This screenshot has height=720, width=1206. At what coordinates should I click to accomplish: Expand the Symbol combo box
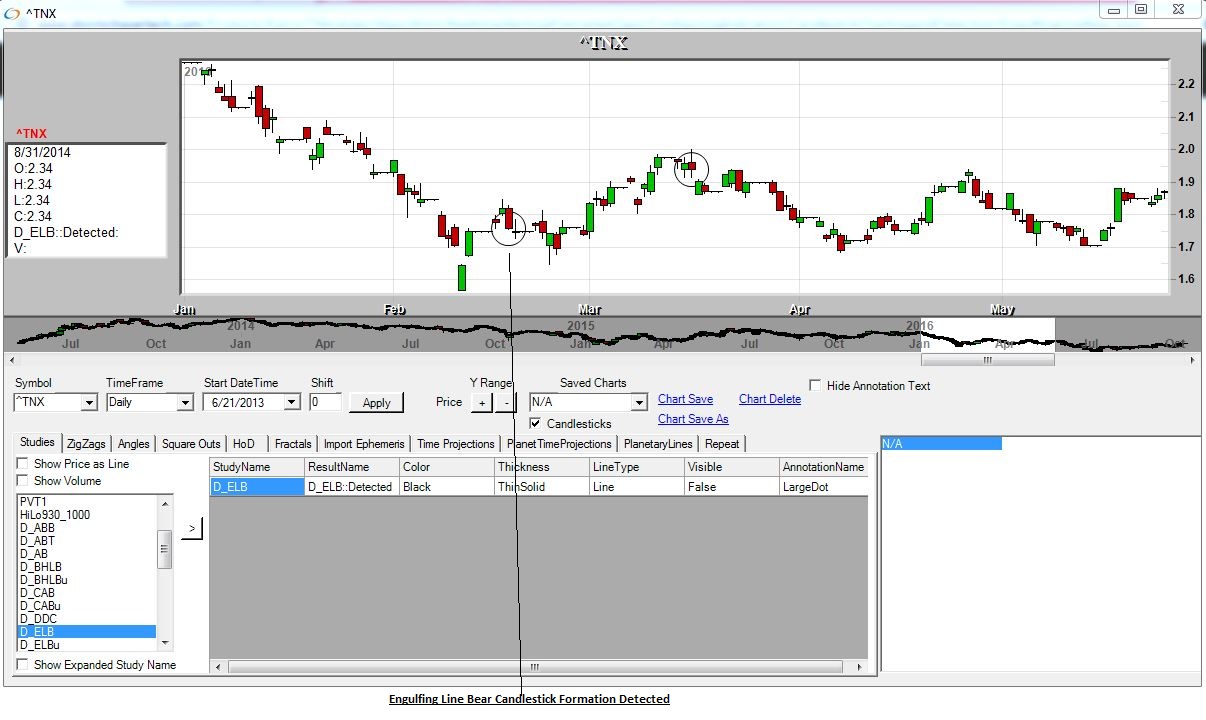(x=88, y=403)
